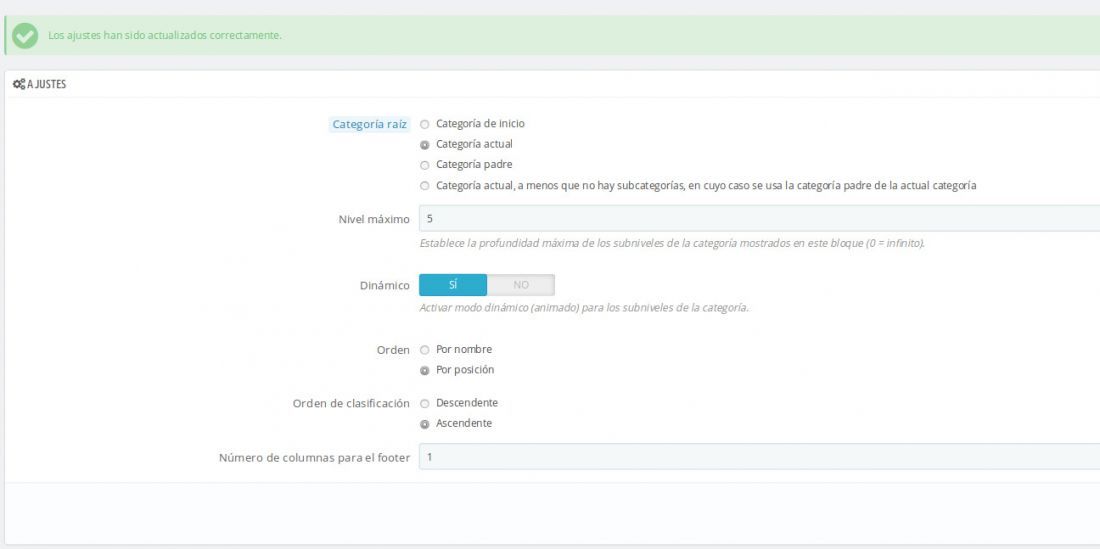This screenshot has width=1100, height=549.
Task: Click the gears icon beside AJUSTES heading
Action: 19,84
